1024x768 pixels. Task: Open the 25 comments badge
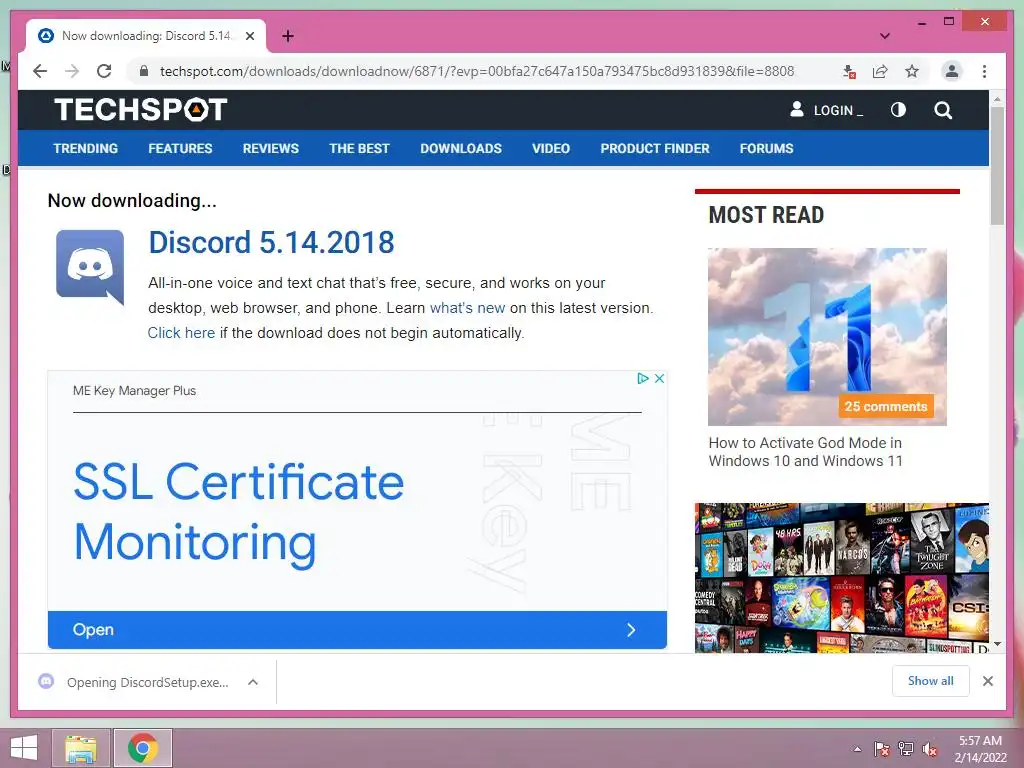coord(886,406)
